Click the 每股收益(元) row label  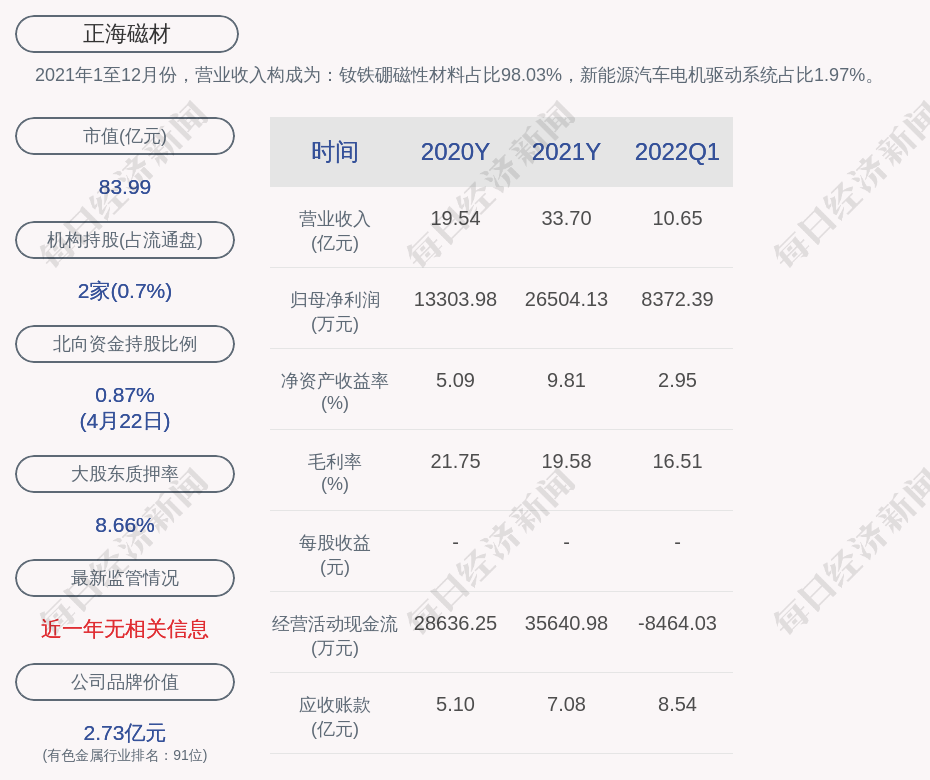tap(335, 555)
